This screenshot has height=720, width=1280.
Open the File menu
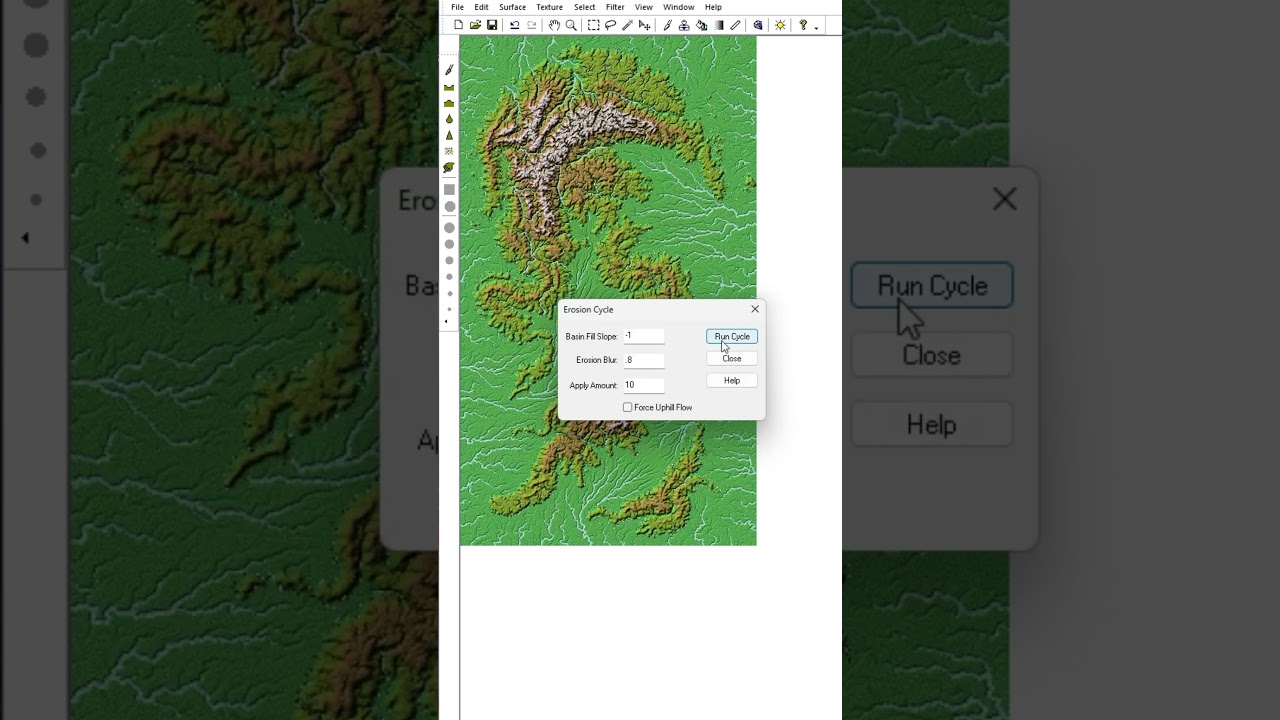click(x=457, y=7)
